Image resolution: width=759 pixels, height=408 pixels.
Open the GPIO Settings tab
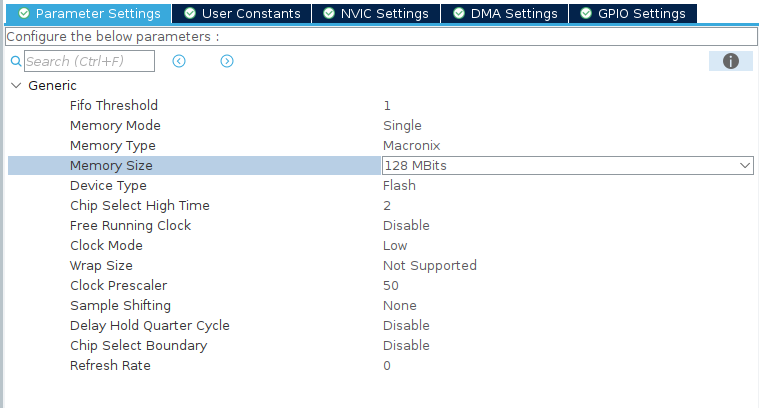[633, 14]
